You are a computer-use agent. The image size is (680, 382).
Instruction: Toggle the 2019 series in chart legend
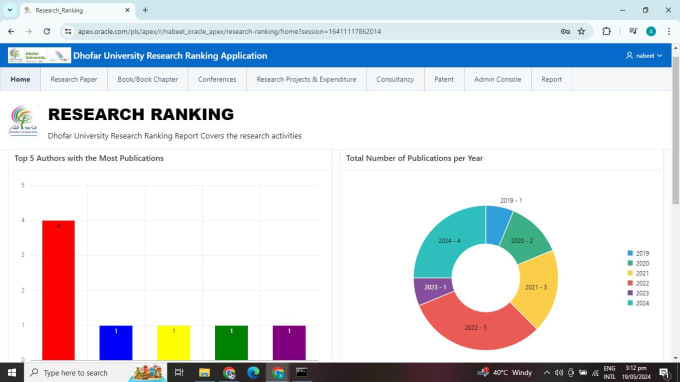point(638,253)
